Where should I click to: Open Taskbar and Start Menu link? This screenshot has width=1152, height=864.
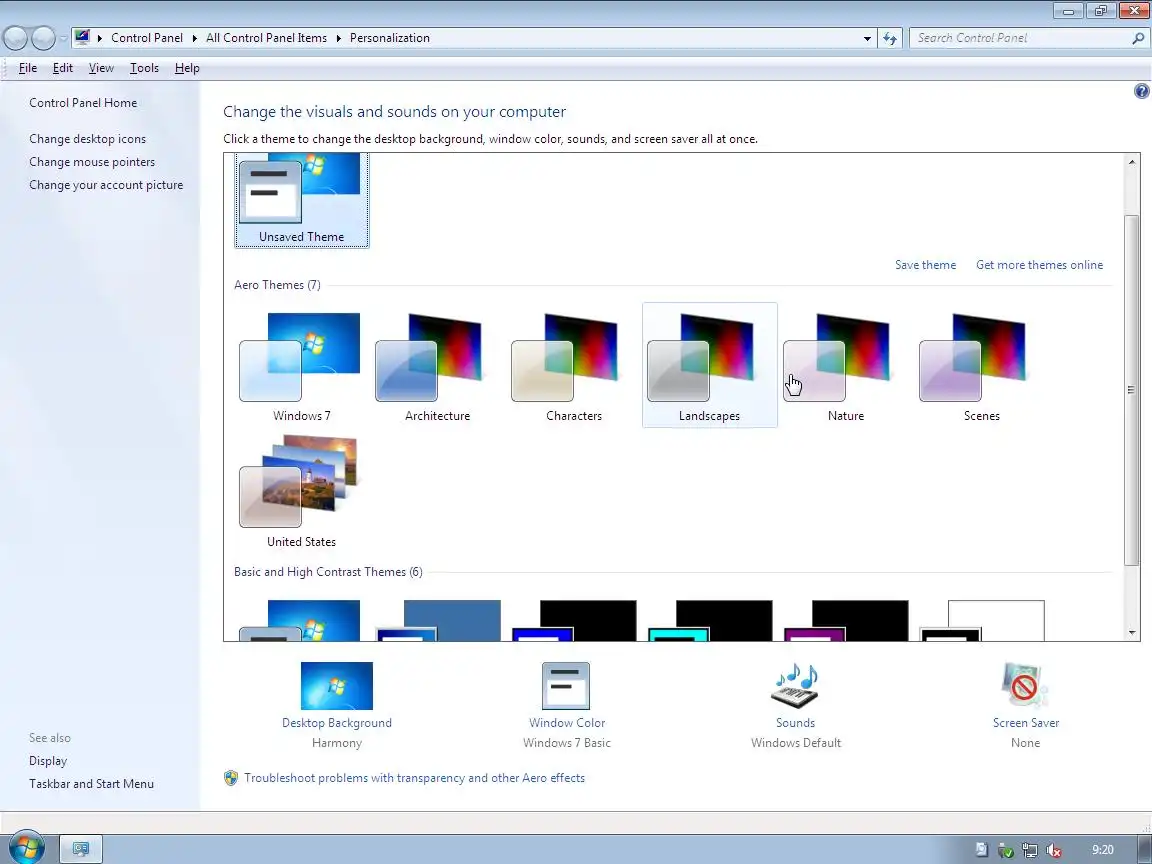[91, 784]
